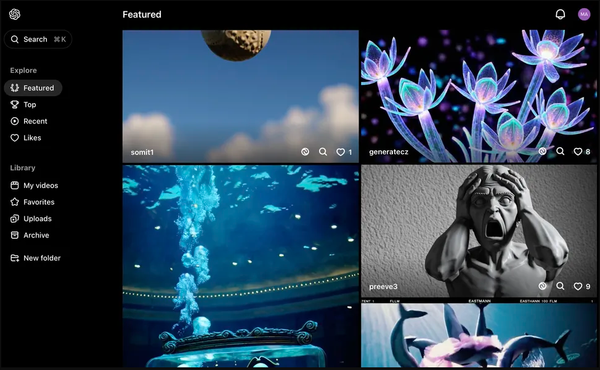Go to My videos library
600x370 pixels.
(x=34, y=186)
